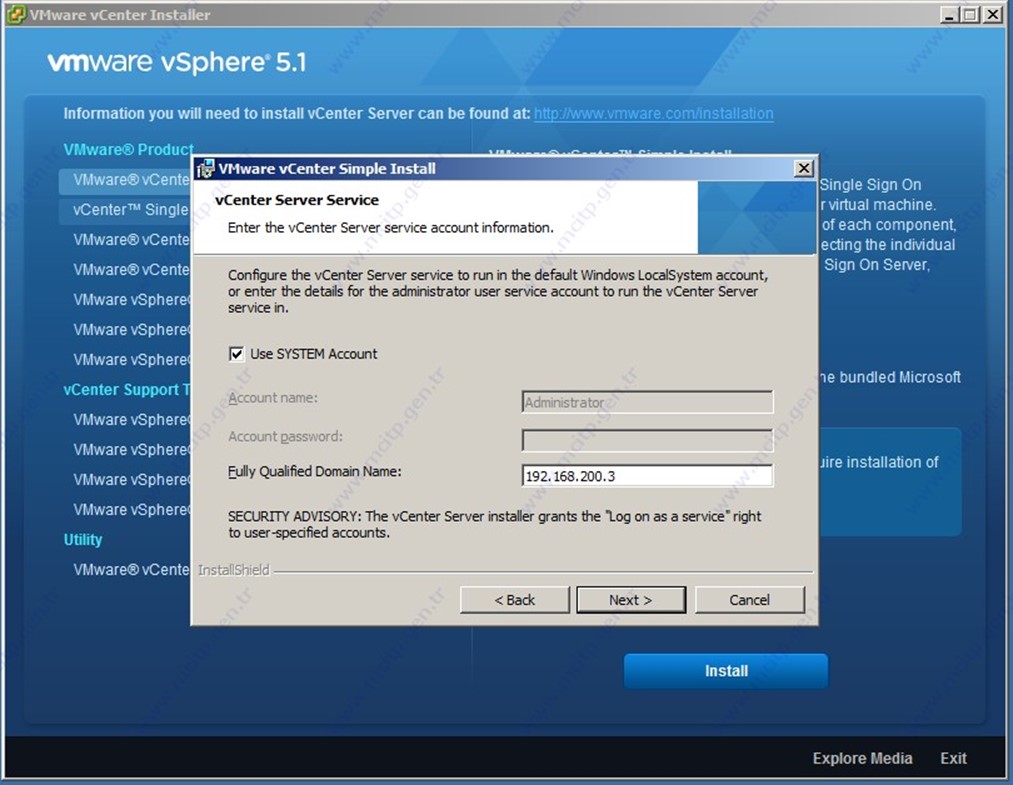
Task: Click the 'Account password:' label
Action: 285,436
